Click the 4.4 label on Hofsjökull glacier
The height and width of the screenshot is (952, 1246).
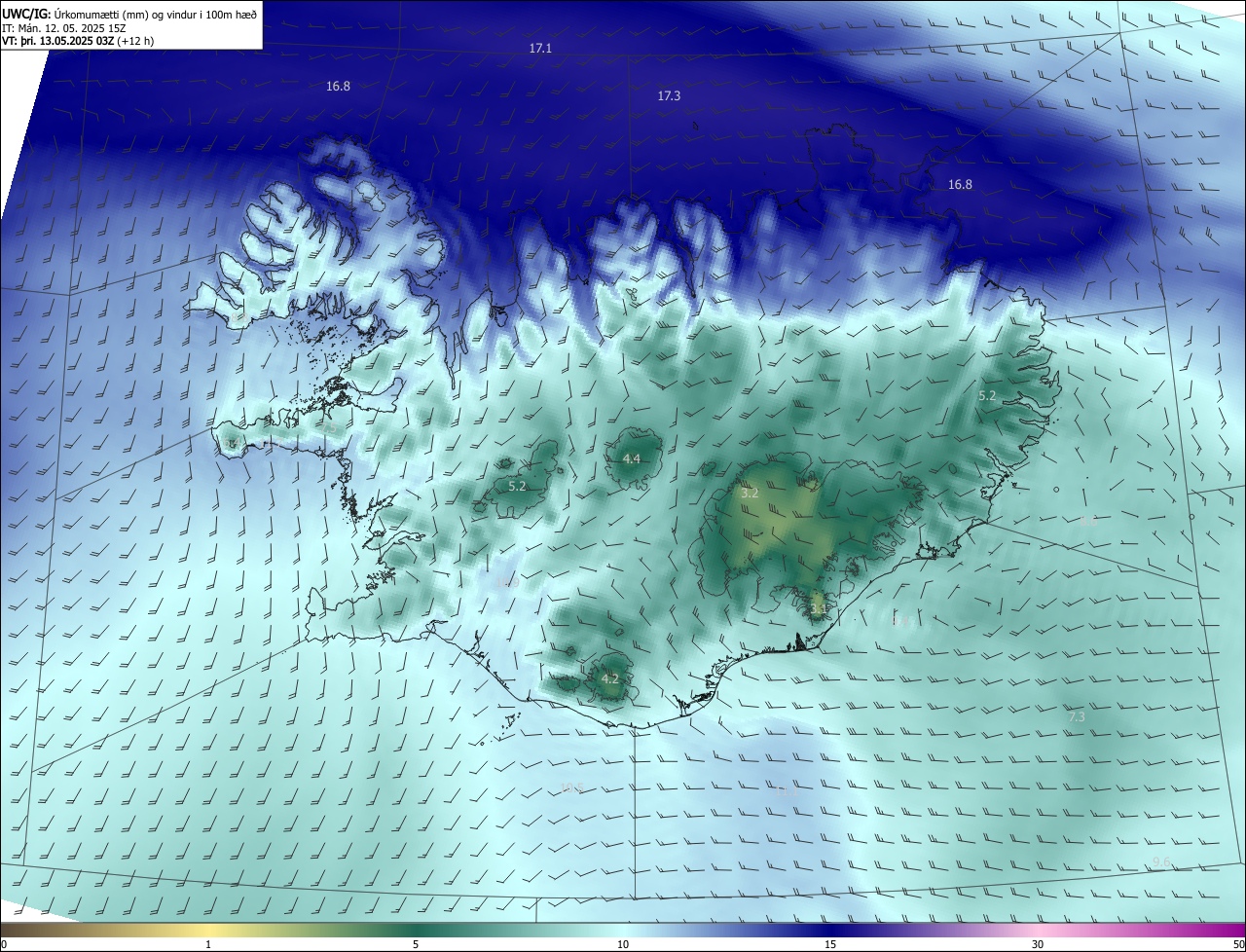click(632, 458)
